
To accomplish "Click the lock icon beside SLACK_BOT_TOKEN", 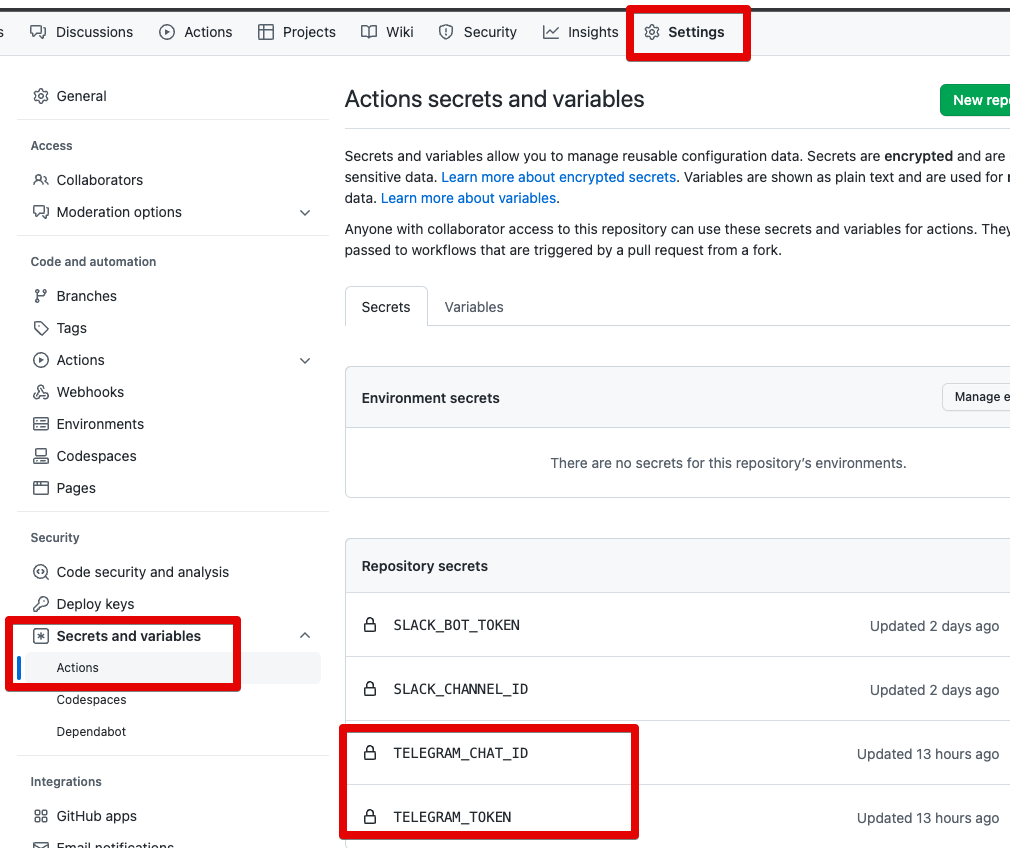I will tap(370, 624).
